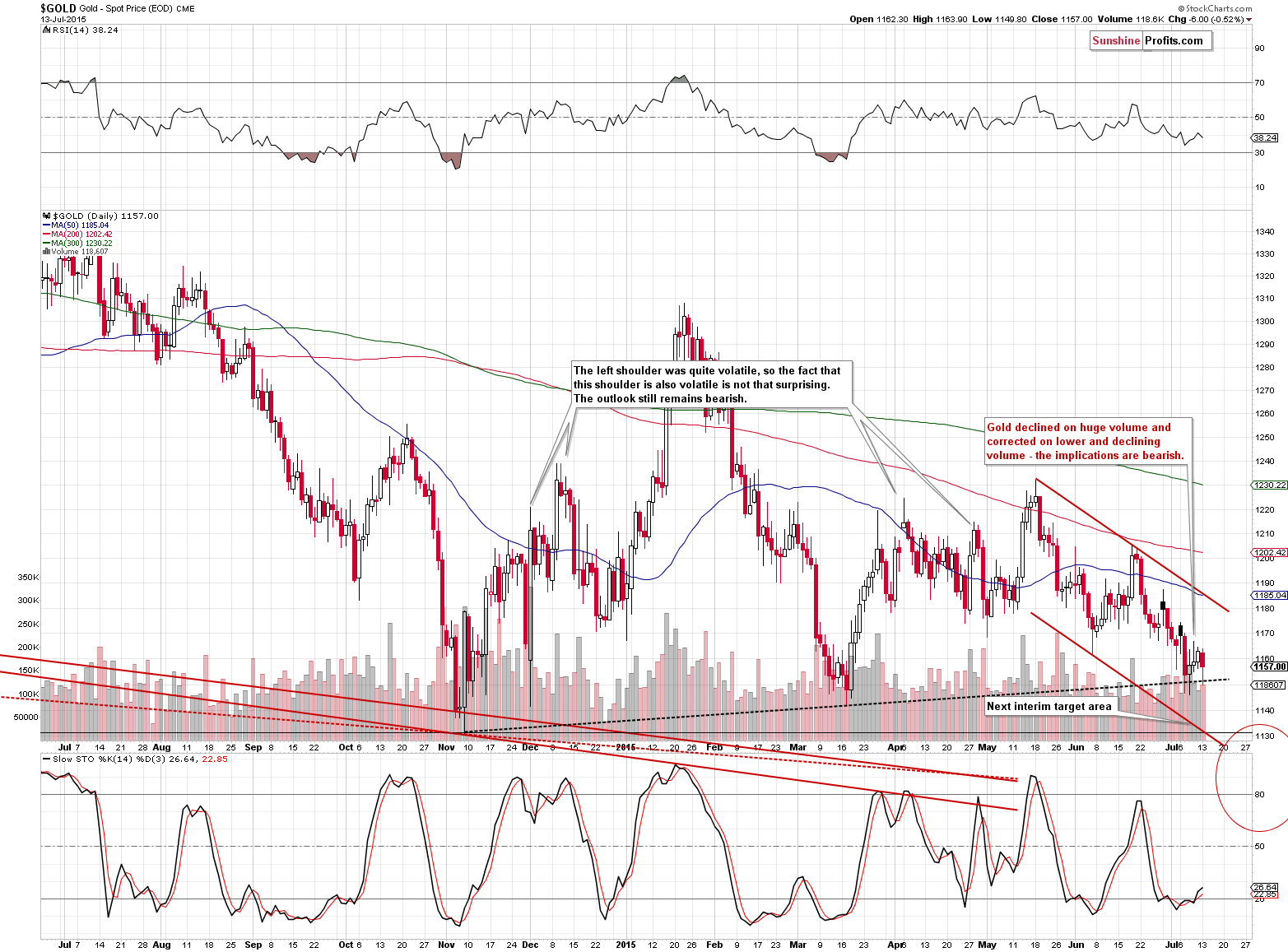Screen dimensions: 1288x952
Task: Click the 1157.00 last price tag
Action: click(1270, 666)
